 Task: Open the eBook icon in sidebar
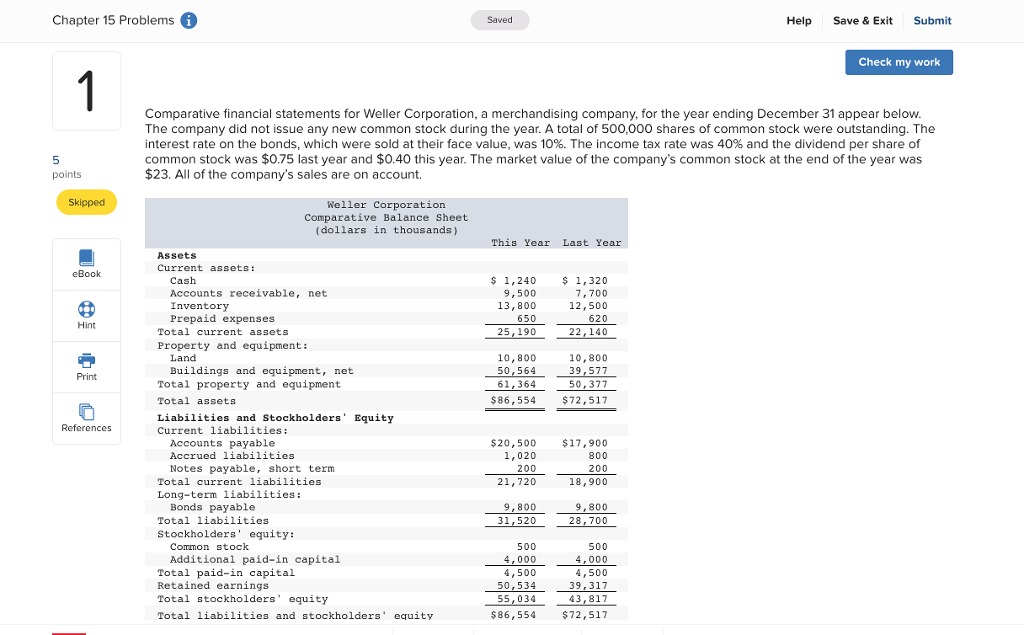(x=86, y=258)
